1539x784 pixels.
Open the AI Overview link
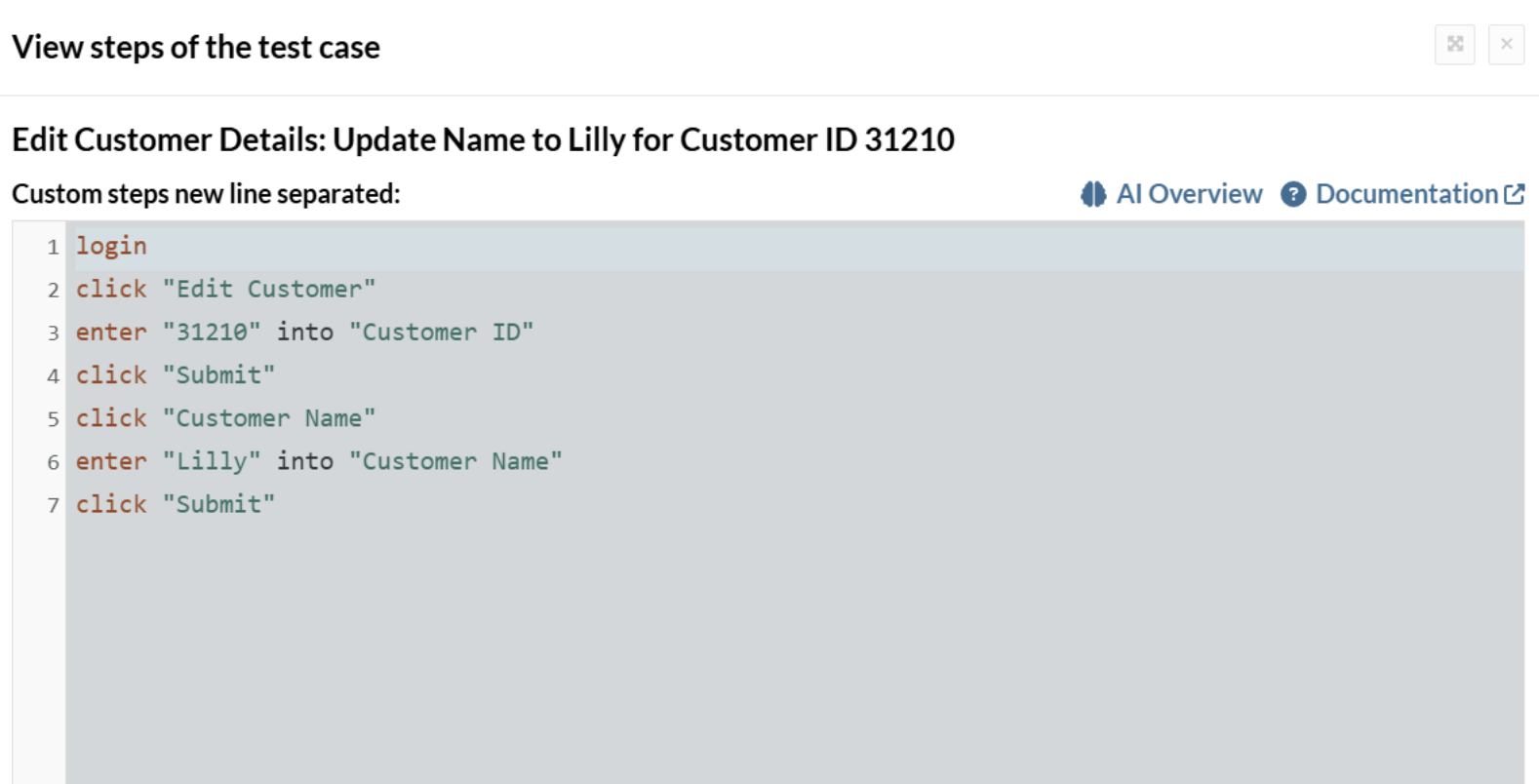click(1189, 194)
